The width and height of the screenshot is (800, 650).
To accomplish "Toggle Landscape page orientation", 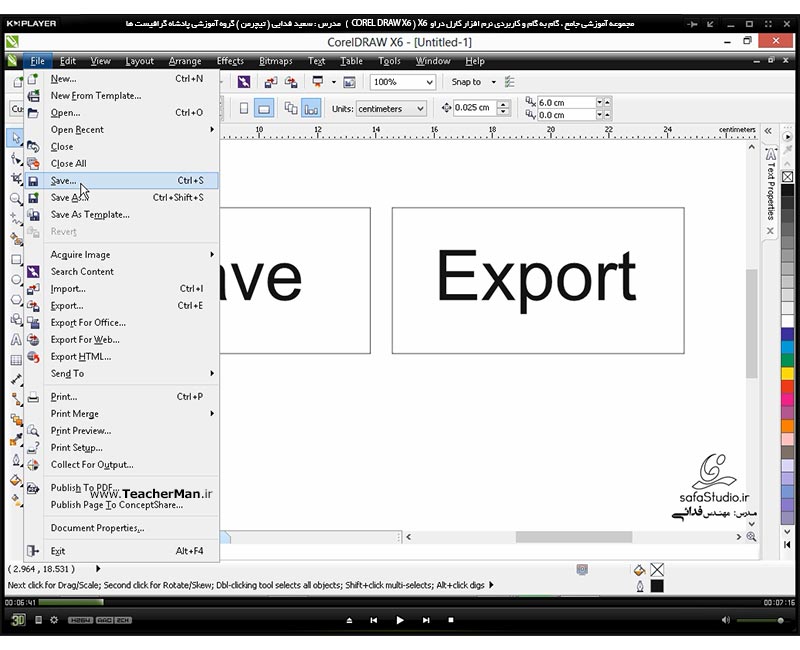I will click(x=264, y=108).
